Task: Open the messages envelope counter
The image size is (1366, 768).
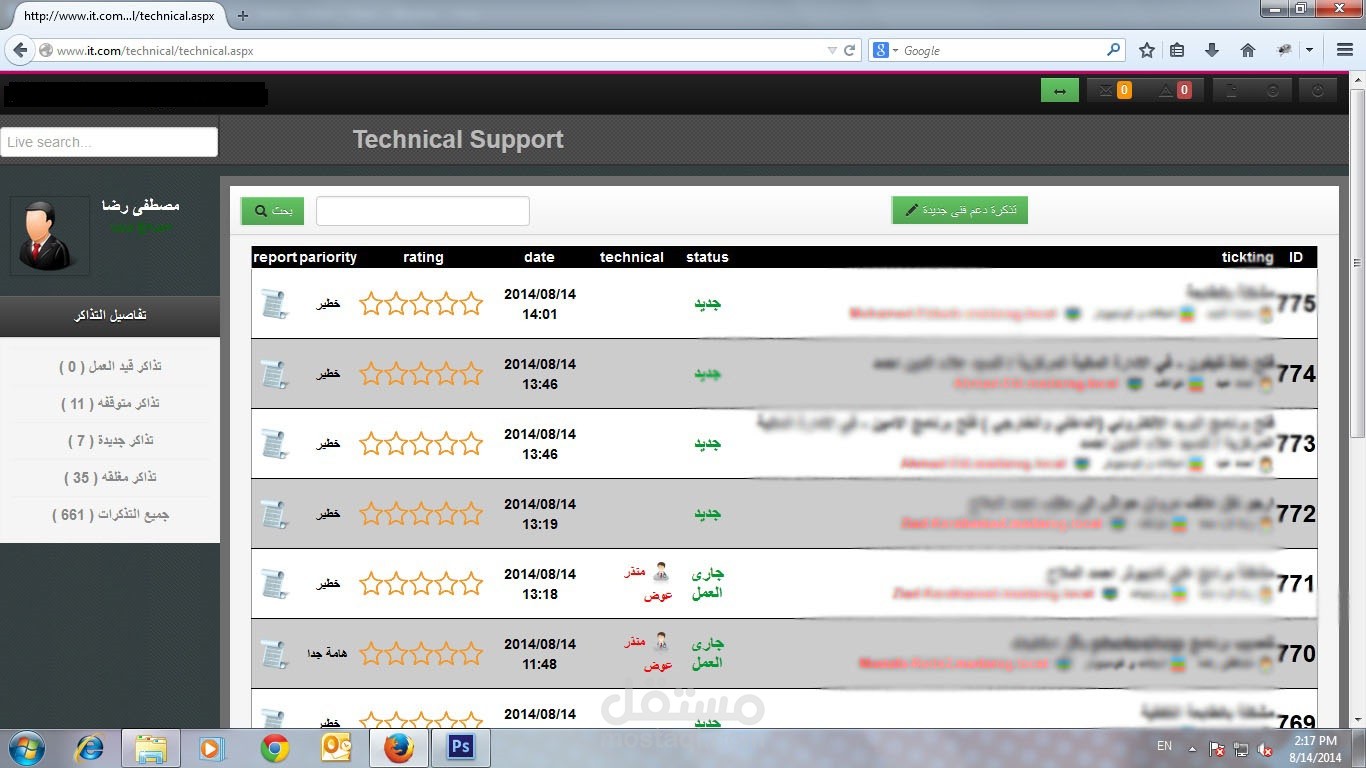Action: coord(1114,91)
